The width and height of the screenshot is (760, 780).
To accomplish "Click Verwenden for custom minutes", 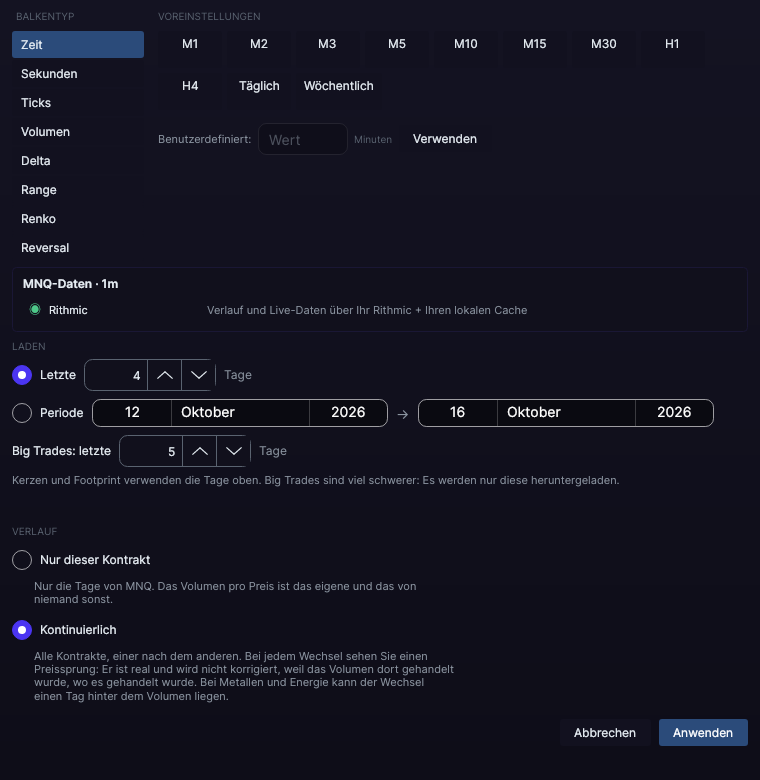I will click(445, 139).
